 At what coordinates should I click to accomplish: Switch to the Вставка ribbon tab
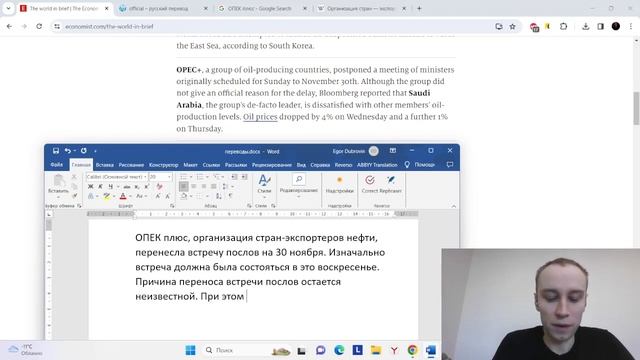[x=104, y=165]
